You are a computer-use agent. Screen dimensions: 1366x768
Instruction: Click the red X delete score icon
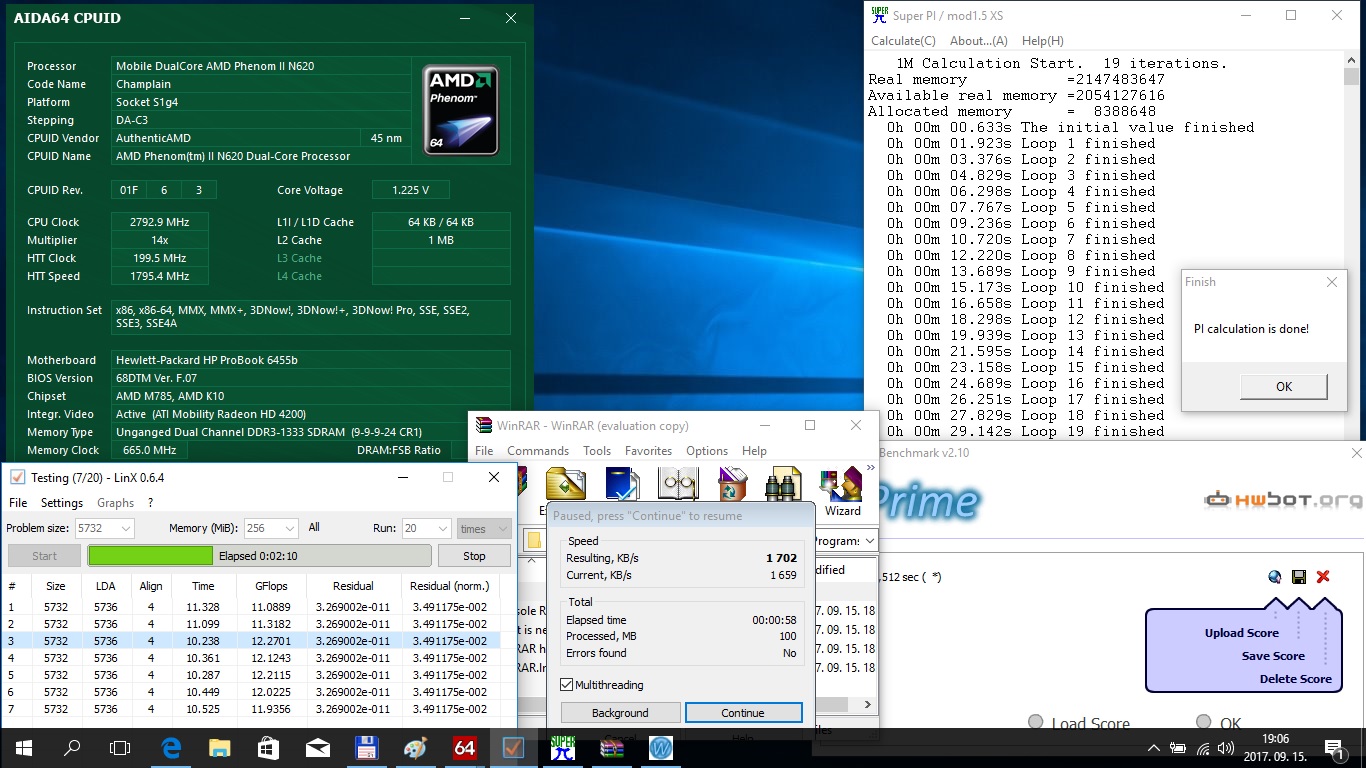[x=1323, y=577]
